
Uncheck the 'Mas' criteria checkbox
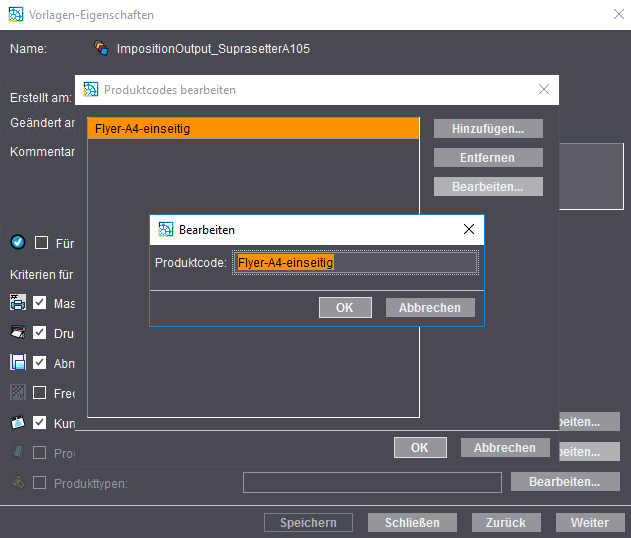pyautogui.click(x=40, y=302)
